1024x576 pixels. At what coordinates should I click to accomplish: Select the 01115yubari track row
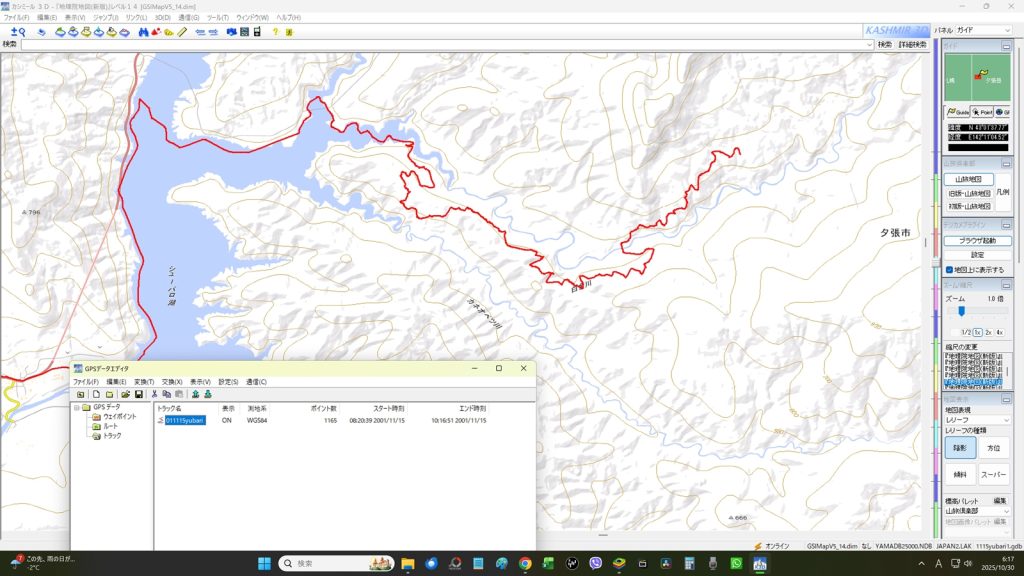click(185, 420)
